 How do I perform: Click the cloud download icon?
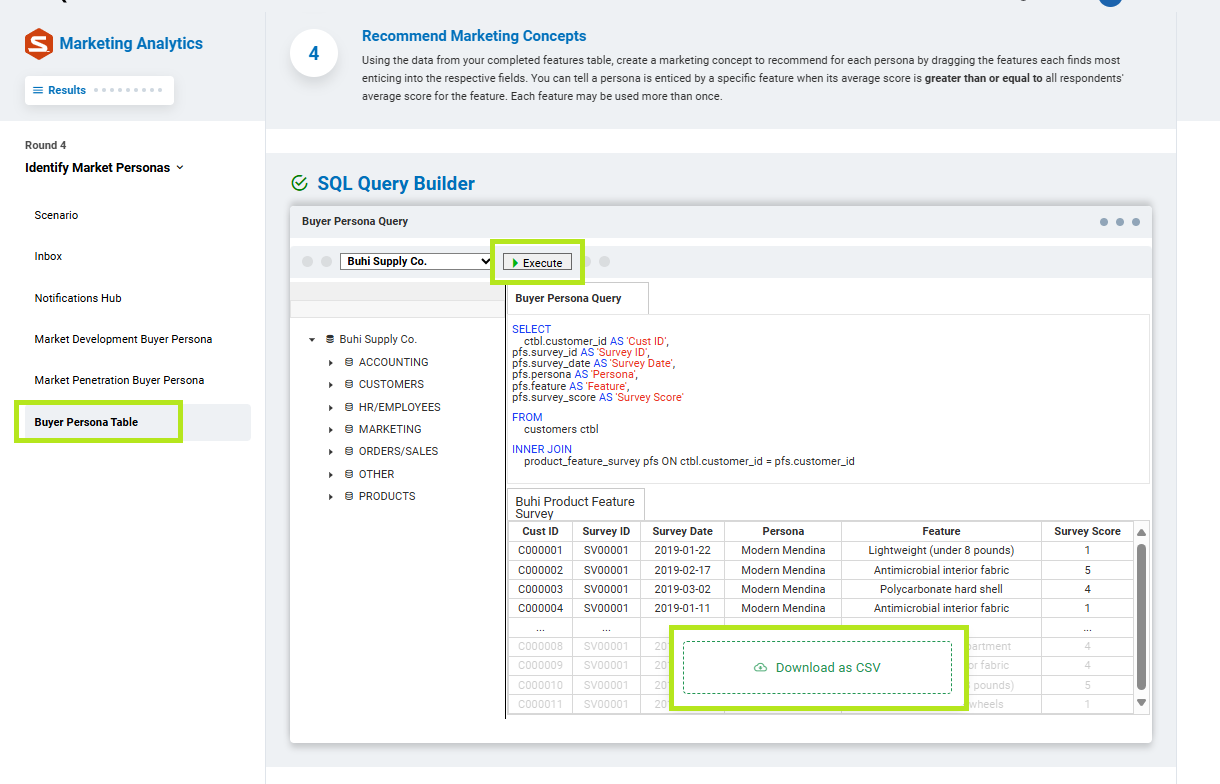coord(760,668)
